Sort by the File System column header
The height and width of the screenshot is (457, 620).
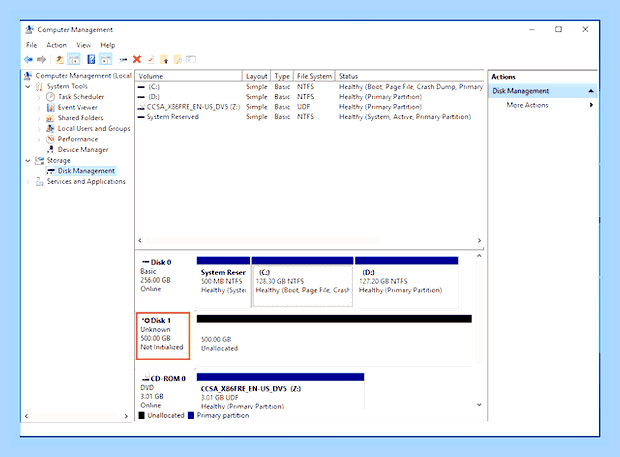click(x=314, y=76)
